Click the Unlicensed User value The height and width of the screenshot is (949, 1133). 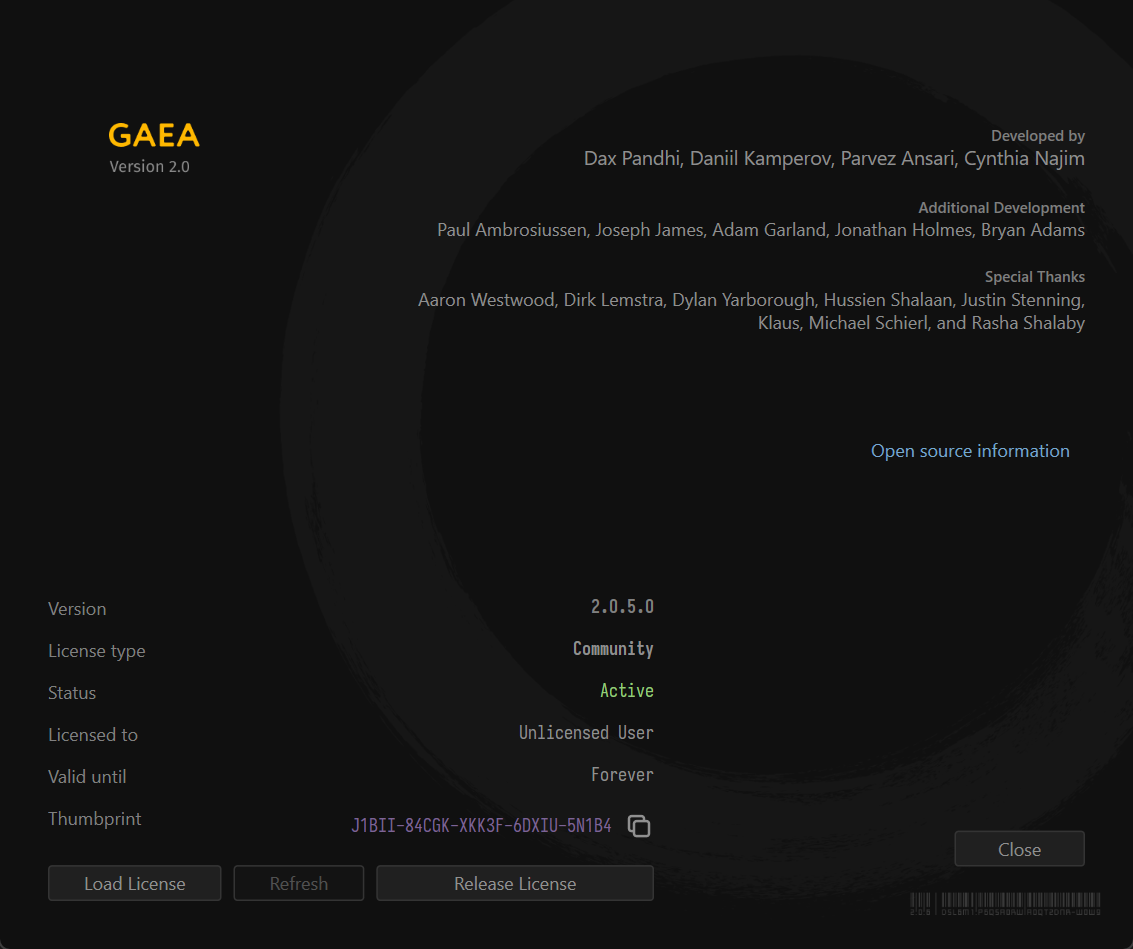[x=586, y=733]
